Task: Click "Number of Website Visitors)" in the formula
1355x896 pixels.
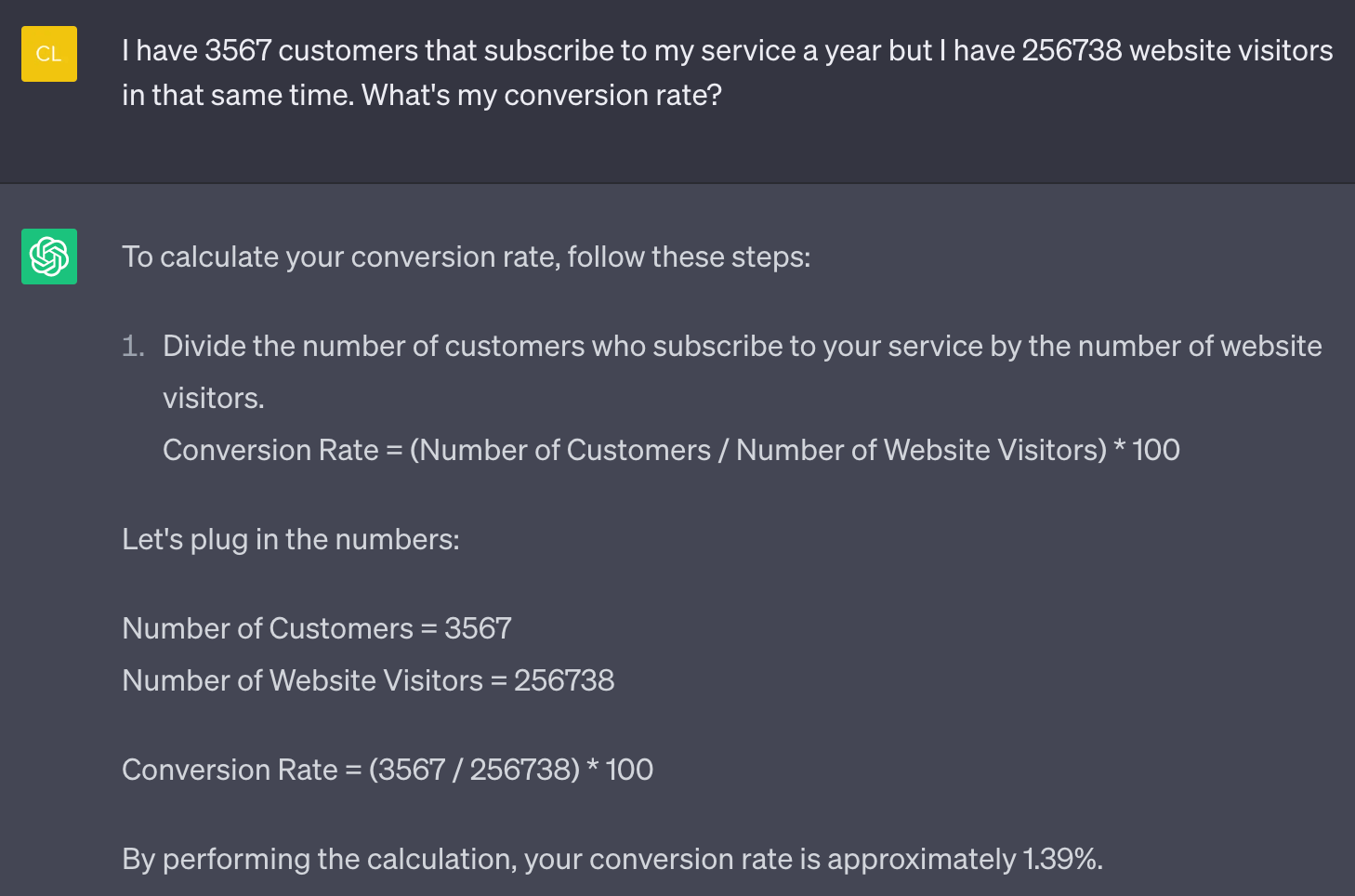Action: [921, 450]
